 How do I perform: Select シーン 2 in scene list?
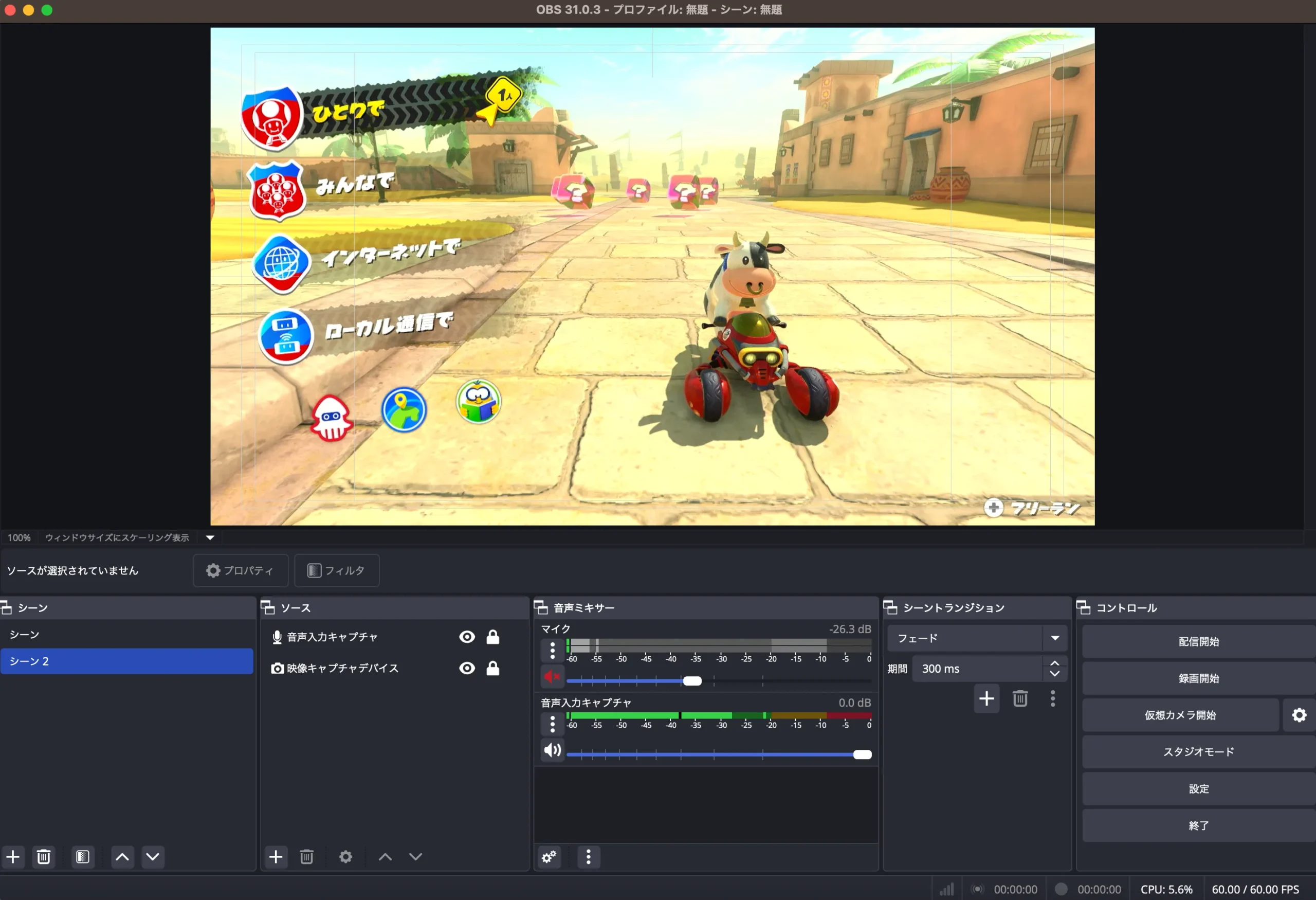click(x=127, y=661)
